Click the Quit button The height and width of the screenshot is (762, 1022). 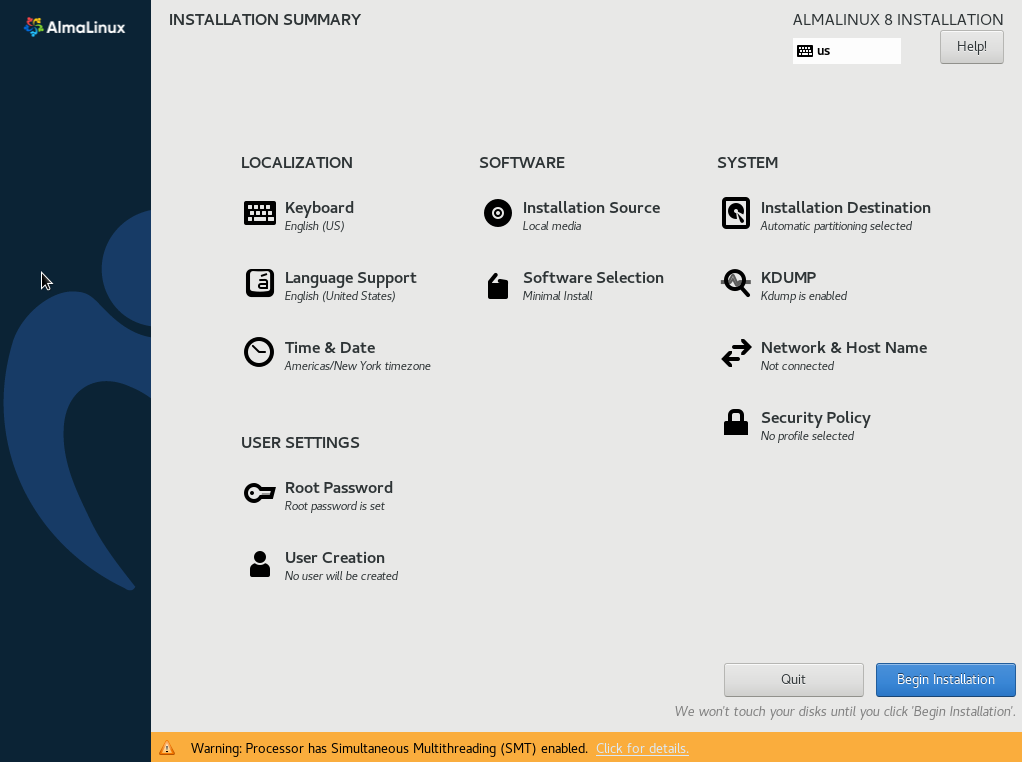tap(793, 680)
